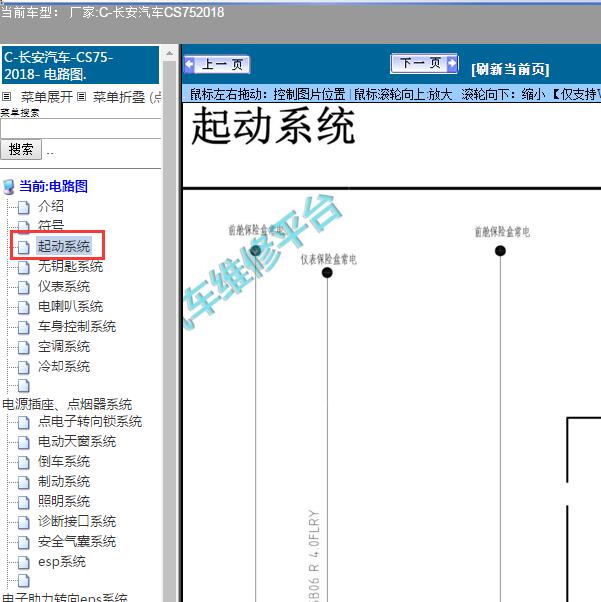Click the page icon next to 空调系统
This screenshot has height=602, width=601.
(23, 347)
